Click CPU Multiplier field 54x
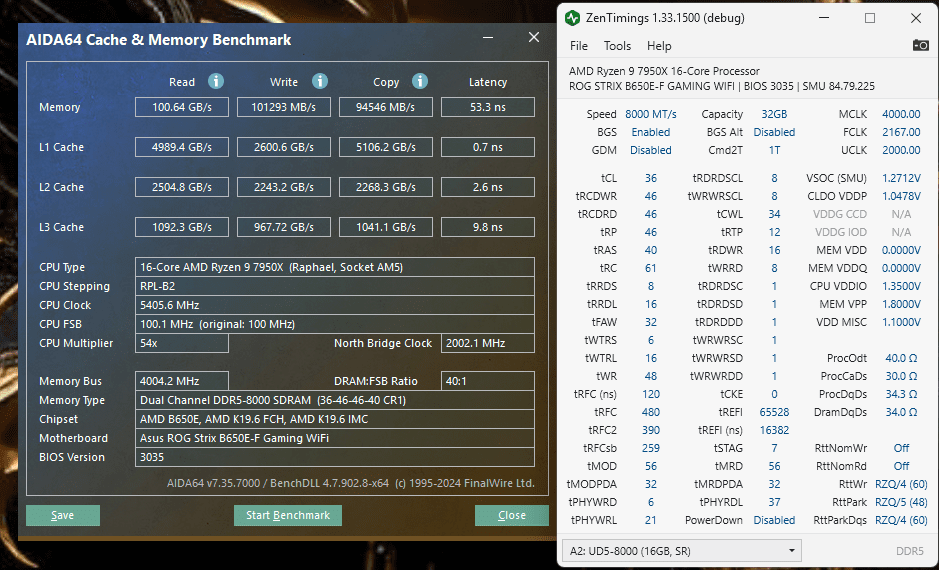This screenshot has height=570, width=939. click(x=181, y=343)
